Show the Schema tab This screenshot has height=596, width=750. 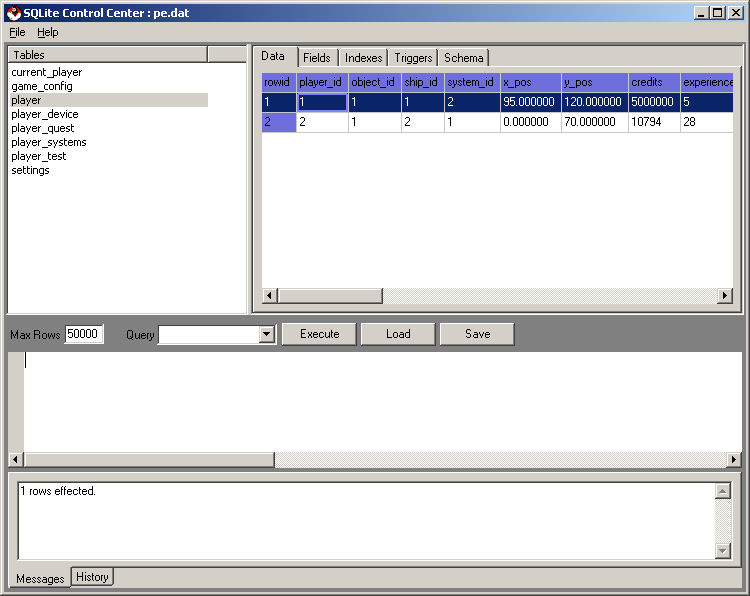[463, 58]
